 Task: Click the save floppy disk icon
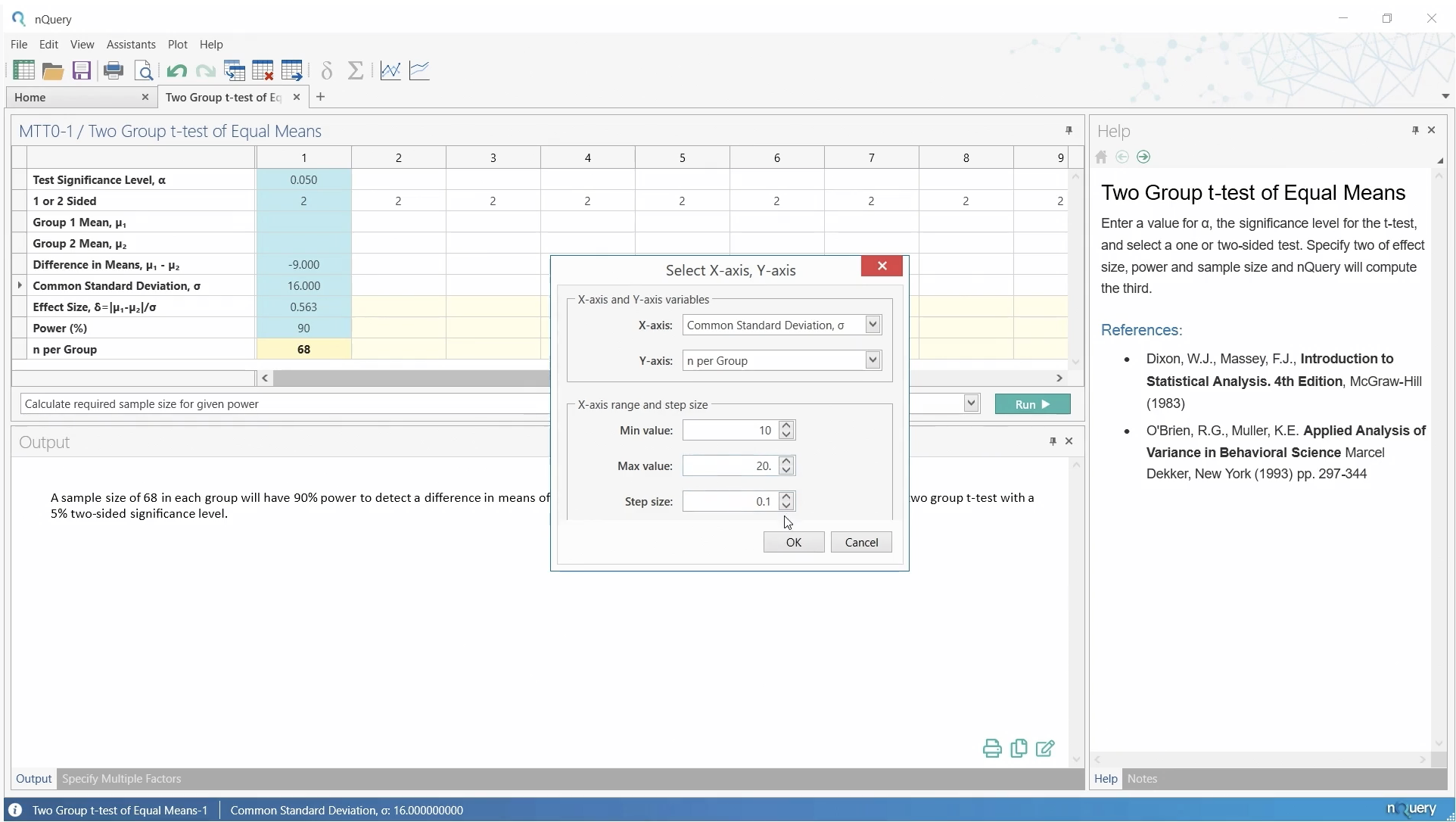click(82, 70)
